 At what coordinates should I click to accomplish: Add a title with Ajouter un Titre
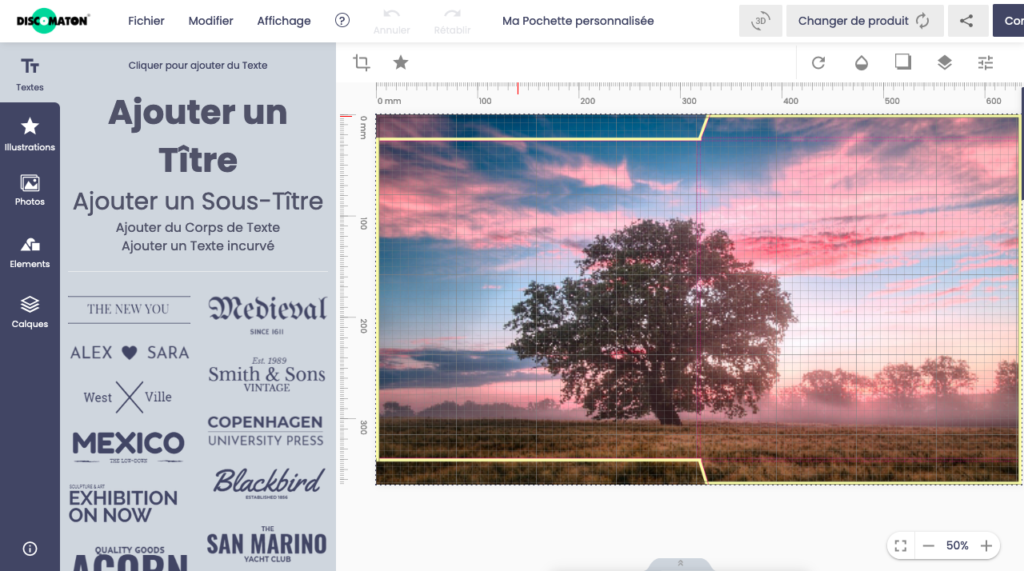click(198, 136)
